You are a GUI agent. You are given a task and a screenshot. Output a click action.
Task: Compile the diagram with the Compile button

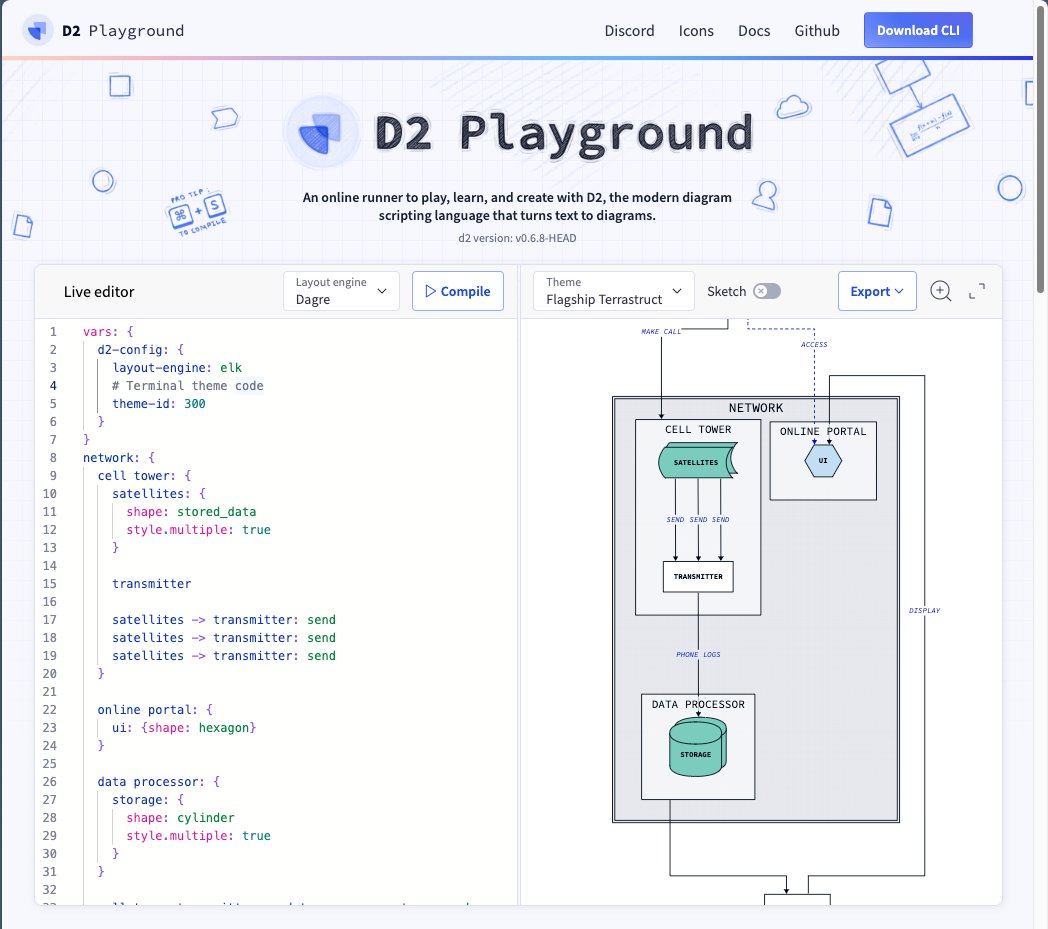pyautogui.click(x=458, y=291)
